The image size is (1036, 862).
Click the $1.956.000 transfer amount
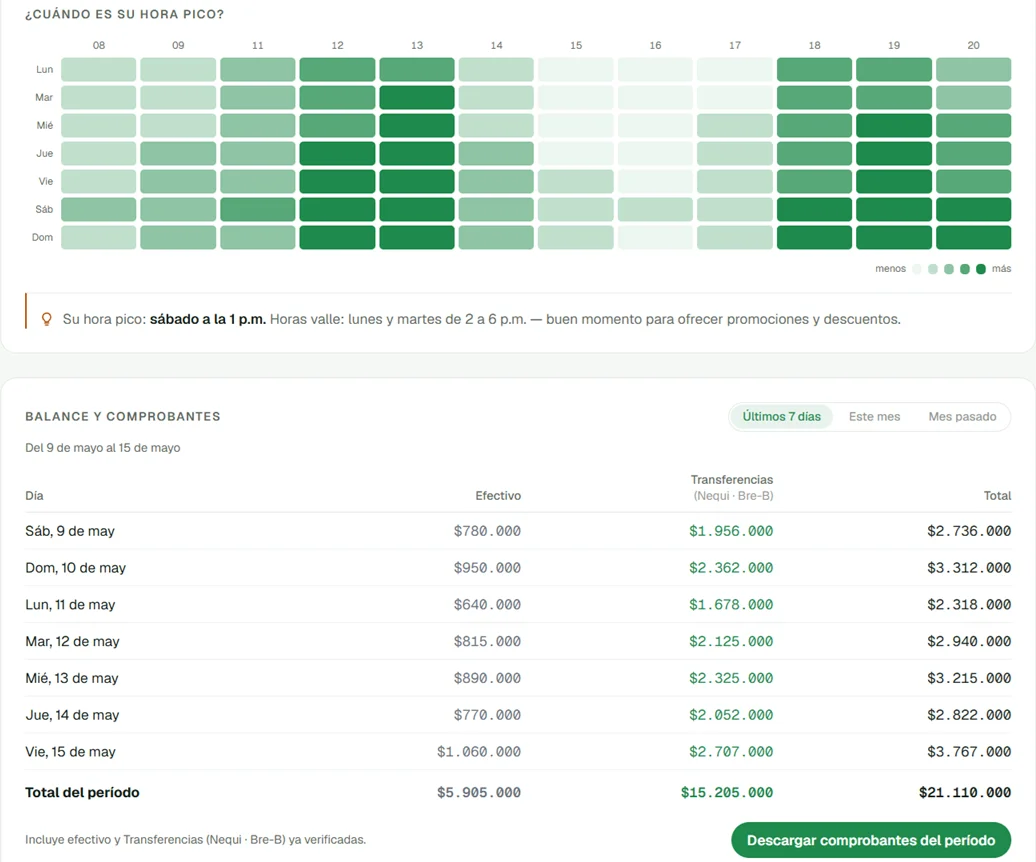[x=731, y=531]
